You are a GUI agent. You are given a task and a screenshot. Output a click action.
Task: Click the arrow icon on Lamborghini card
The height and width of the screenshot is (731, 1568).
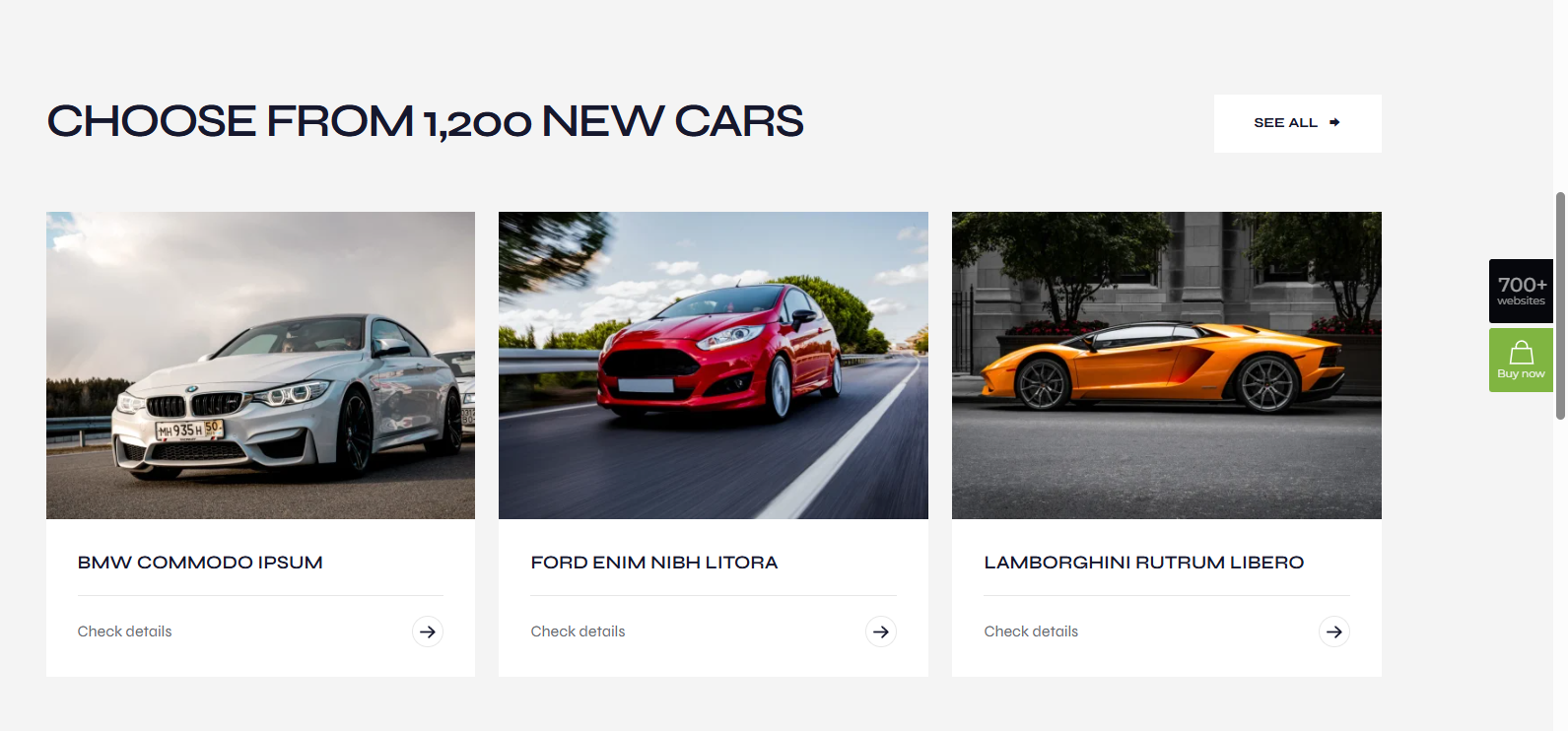click(x=1334, y=631)
